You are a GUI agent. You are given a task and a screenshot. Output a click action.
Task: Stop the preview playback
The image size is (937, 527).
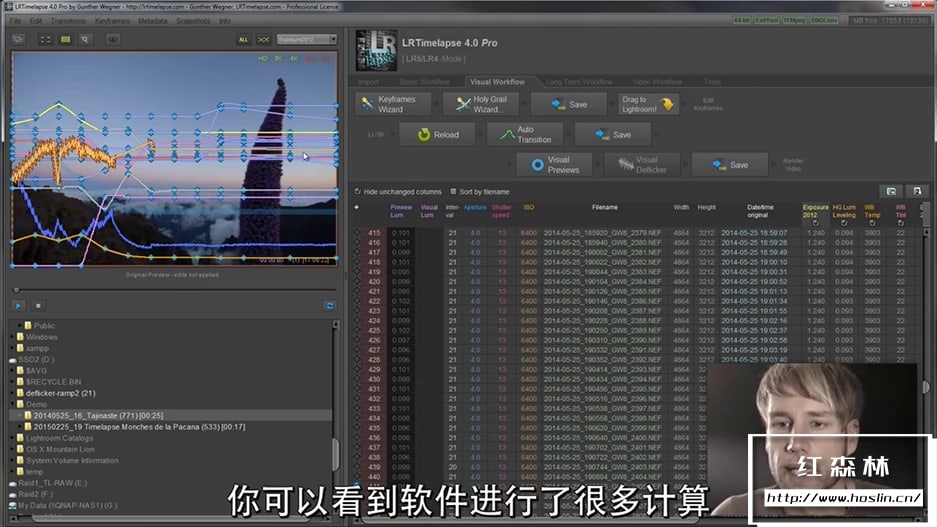point(38,305)
